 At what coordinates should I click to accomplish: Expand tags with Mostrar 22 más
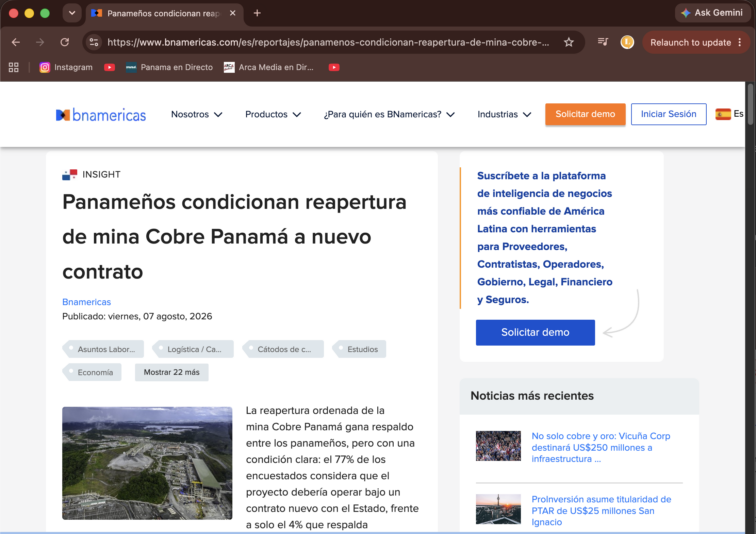tap(171, 372)
